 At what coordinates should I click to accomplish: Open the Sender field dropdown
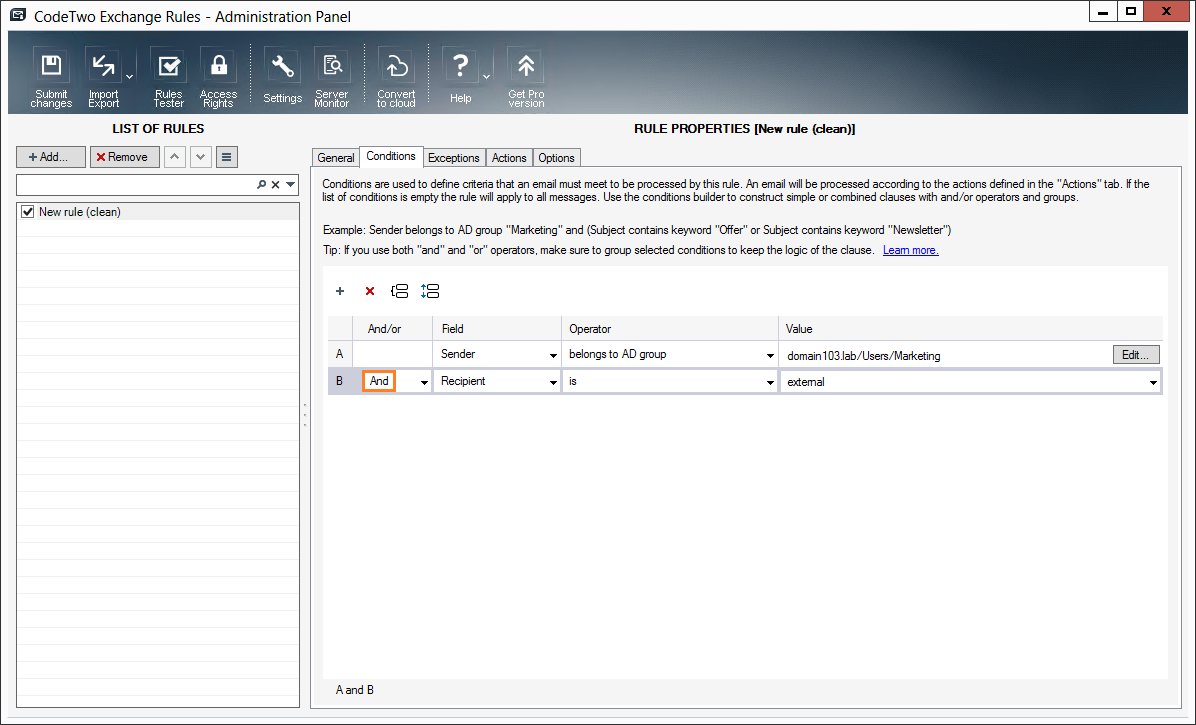(x=553, y=355)
